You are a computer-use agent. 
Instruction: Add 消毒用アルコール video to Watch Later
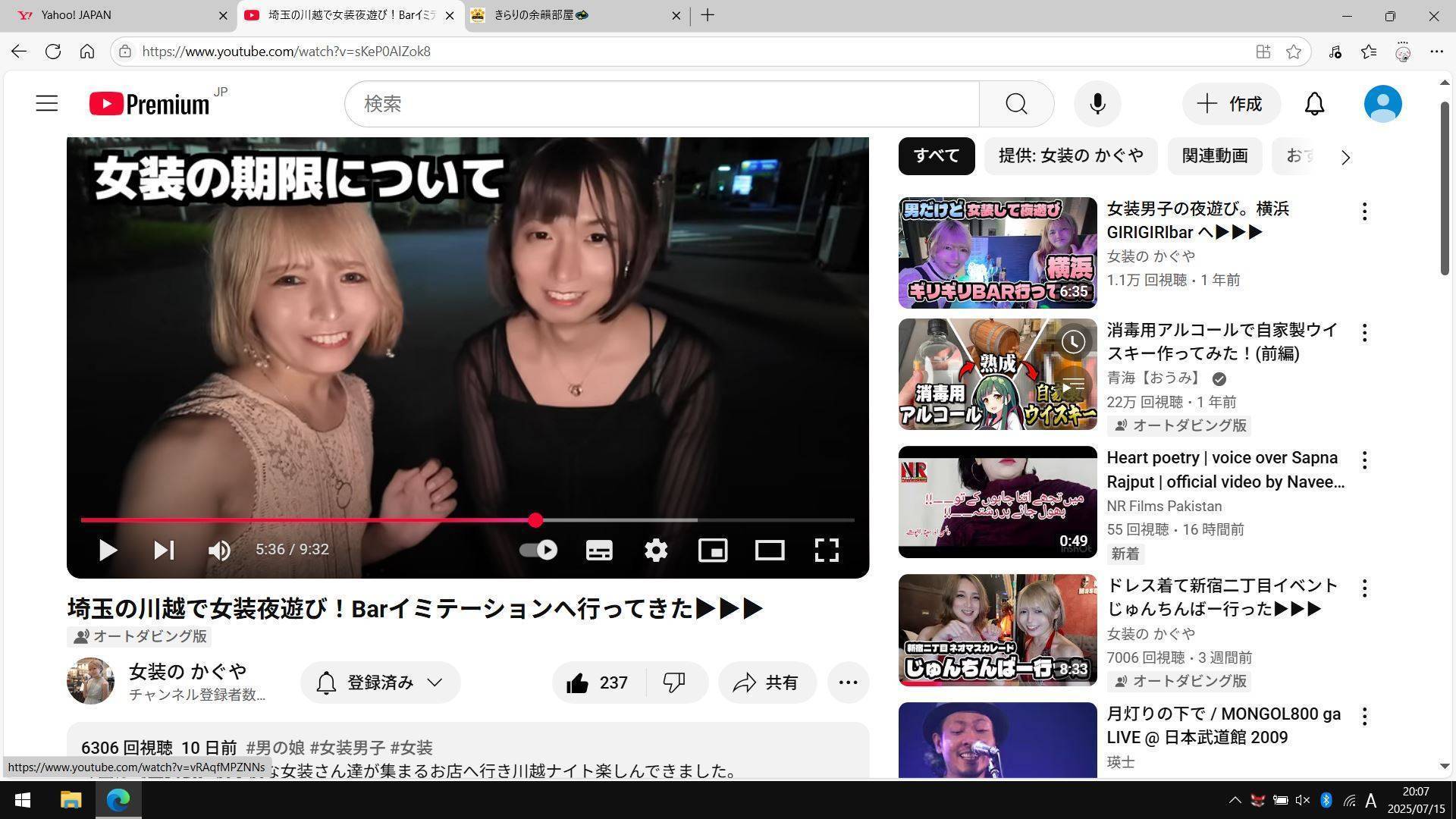coord(1072,342)
